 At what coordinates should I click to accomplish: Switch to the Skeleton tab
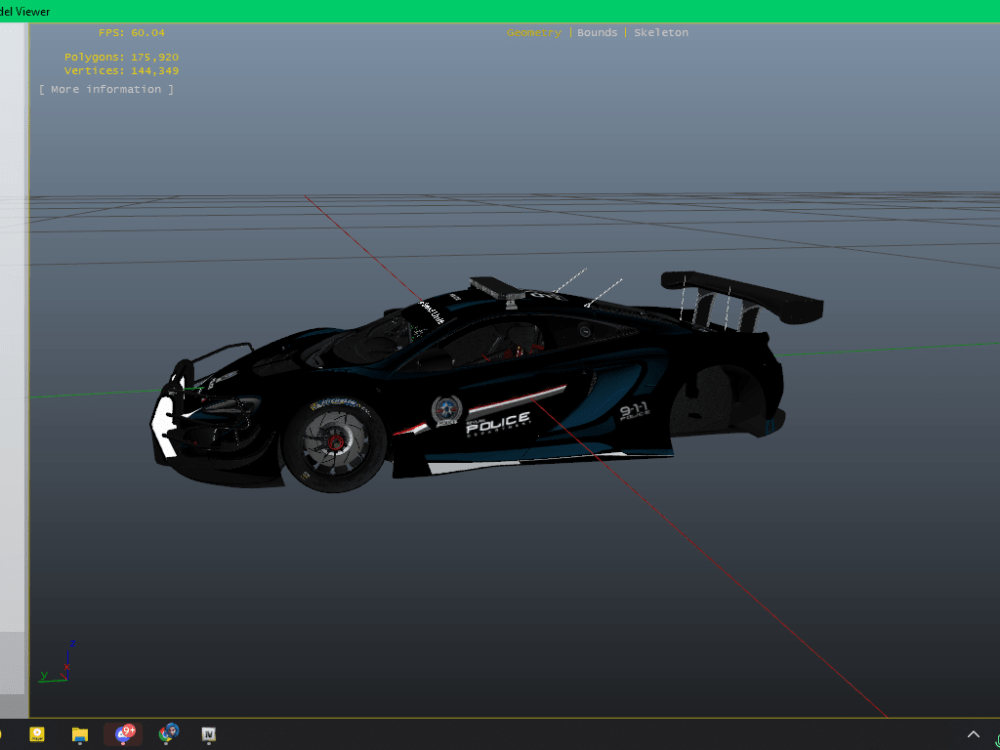coord(661,32)
